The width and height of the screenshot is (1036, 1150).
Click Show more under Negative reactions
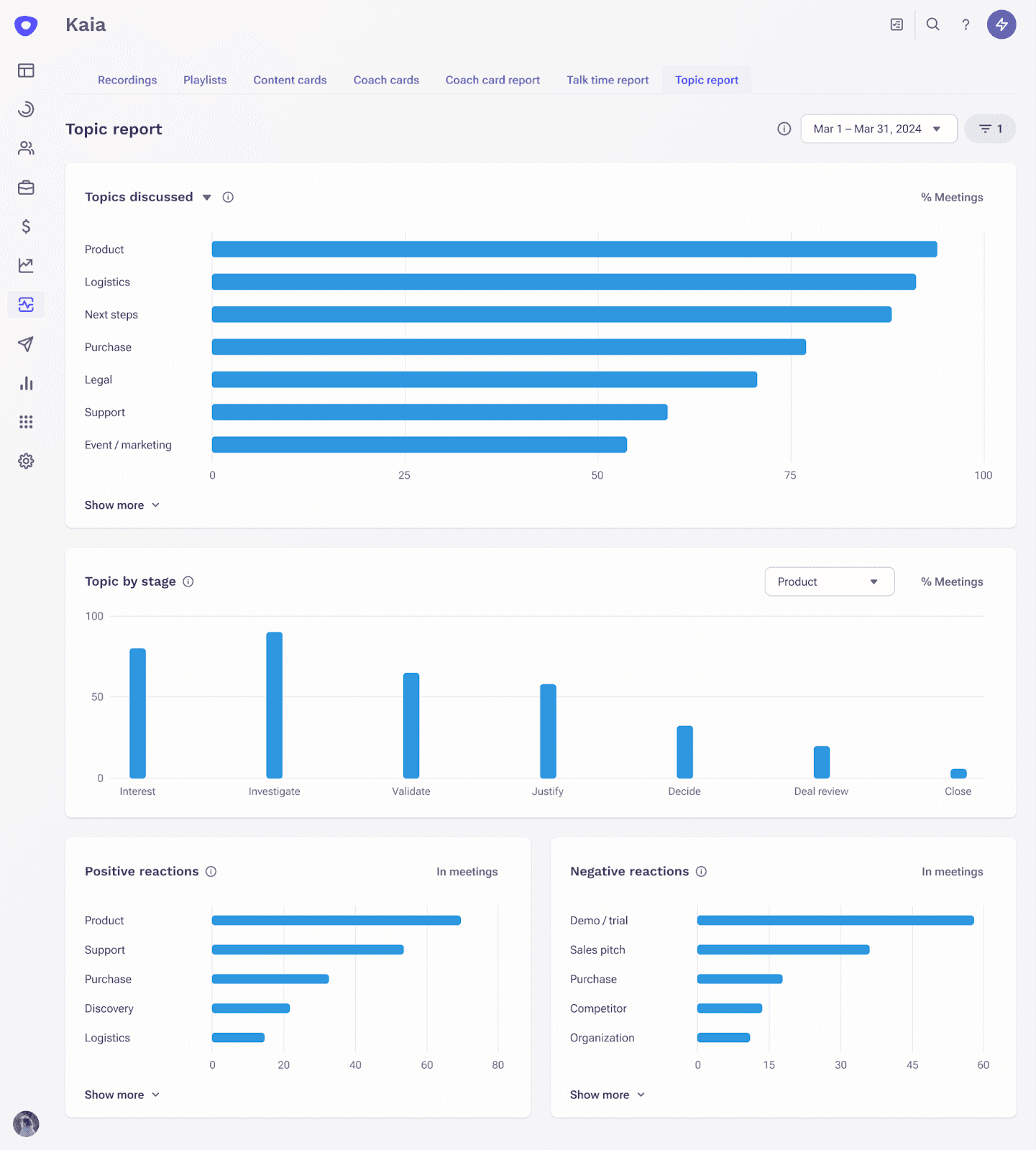pos(607,1095)
